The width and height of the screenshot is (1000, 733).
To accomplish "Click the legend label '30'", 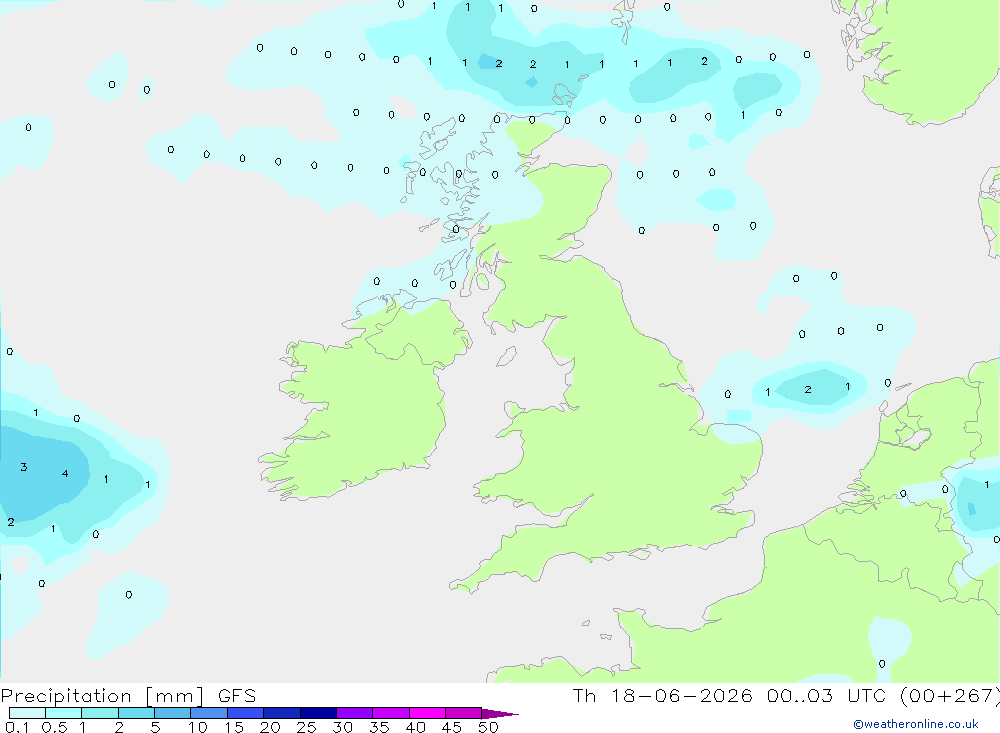I will tap(342, 727).
